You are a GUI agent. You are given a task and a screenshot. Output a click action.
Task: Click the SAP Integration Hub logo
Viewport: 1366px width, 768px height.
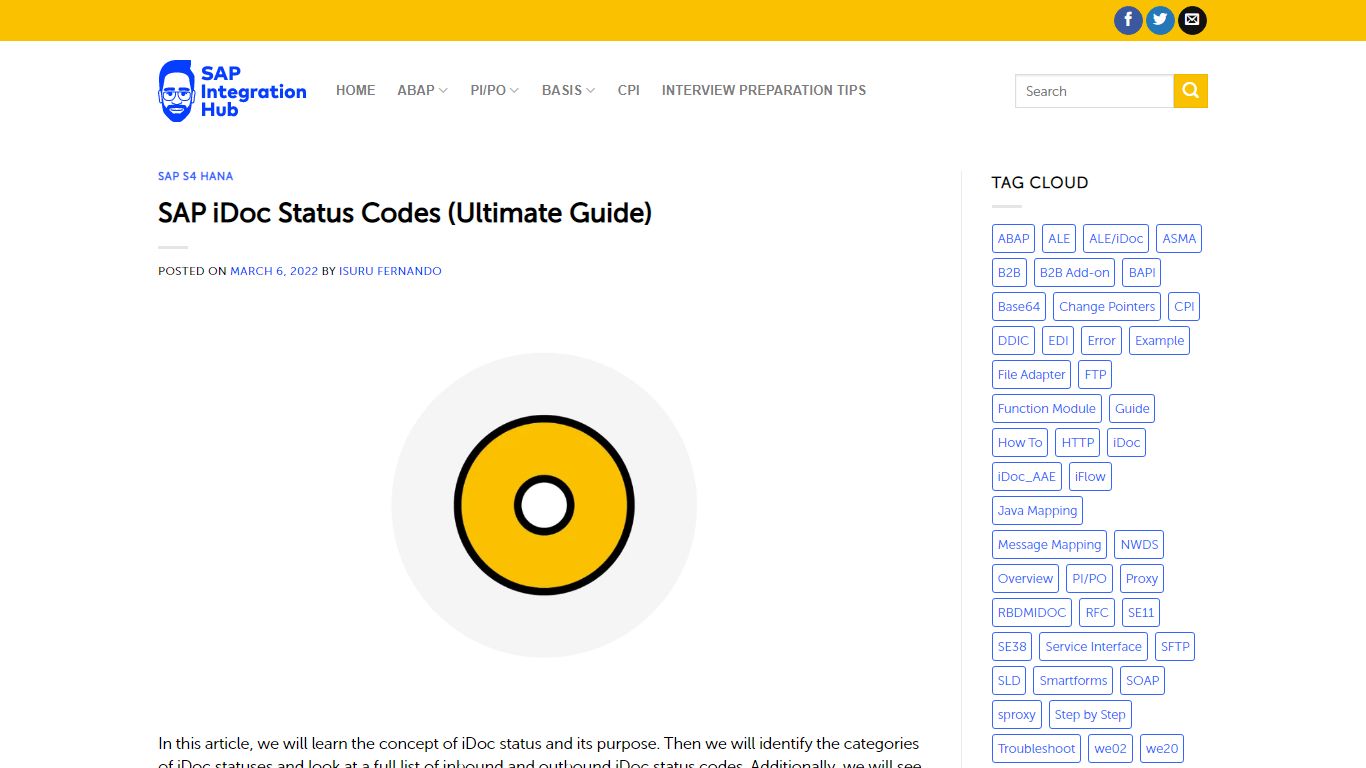[233, 91]
